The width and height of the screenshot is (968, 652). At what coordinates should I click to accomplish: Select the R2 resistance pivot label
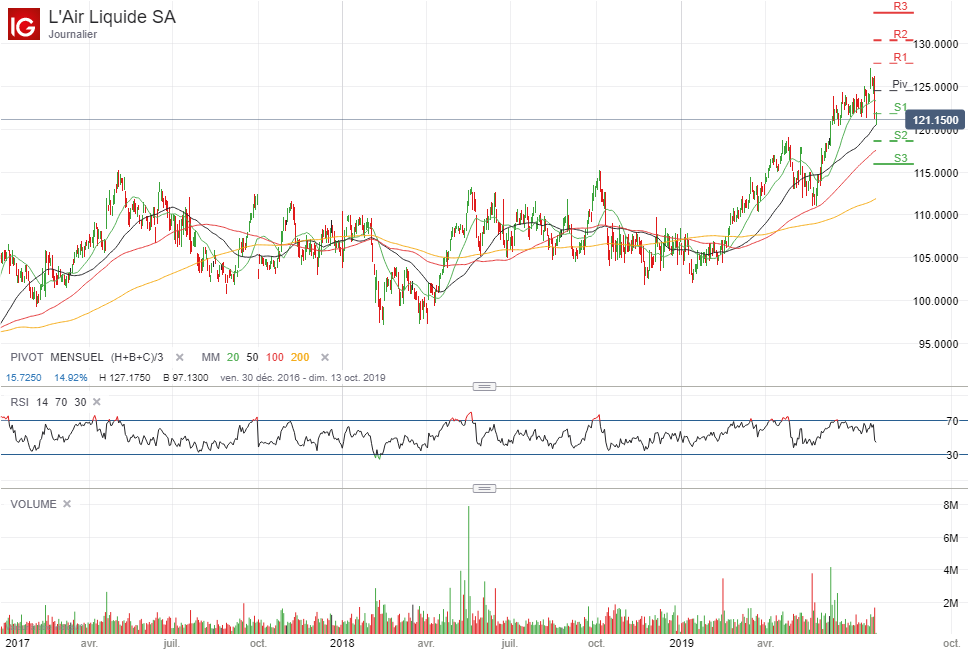point(901,34)
